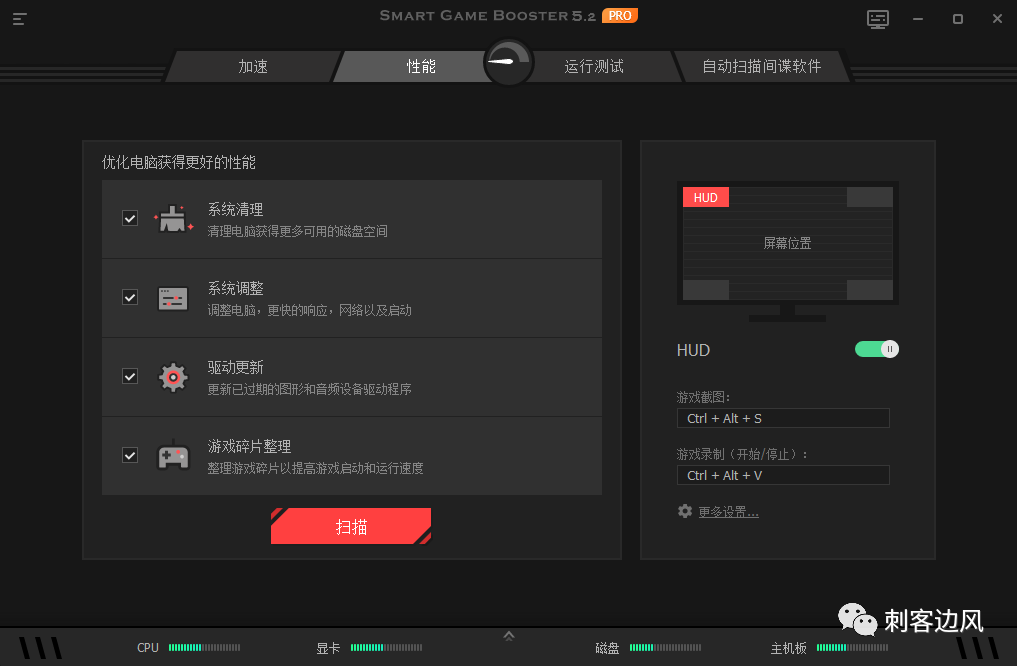Click the game defrag gamepad icon

(173, 455)
